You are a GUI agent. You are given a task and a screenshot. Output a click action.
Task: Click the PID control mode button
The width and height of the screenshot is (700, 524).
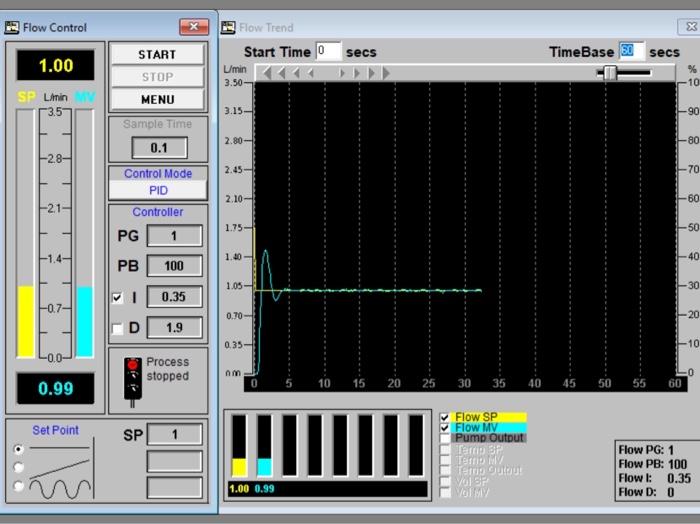click(158, 191)
